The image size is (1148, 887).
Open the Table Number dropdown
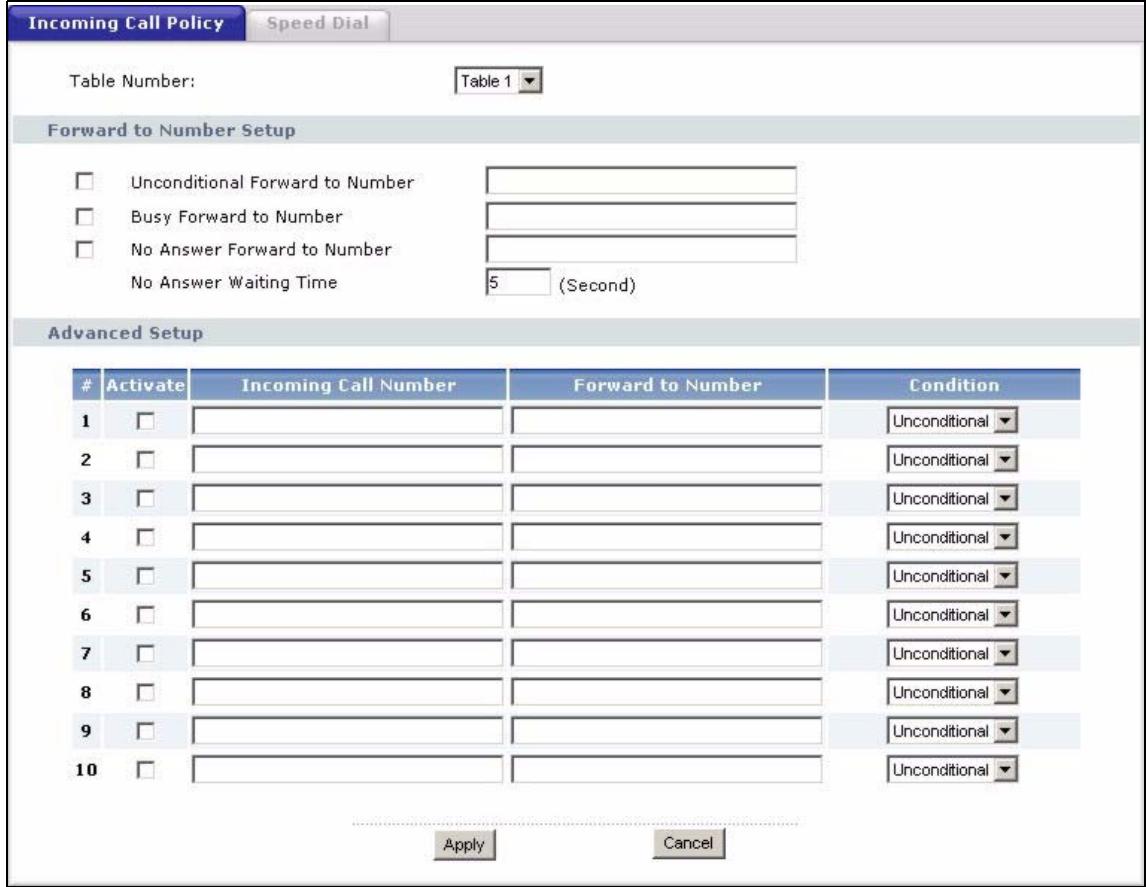[x=499, y=81]
